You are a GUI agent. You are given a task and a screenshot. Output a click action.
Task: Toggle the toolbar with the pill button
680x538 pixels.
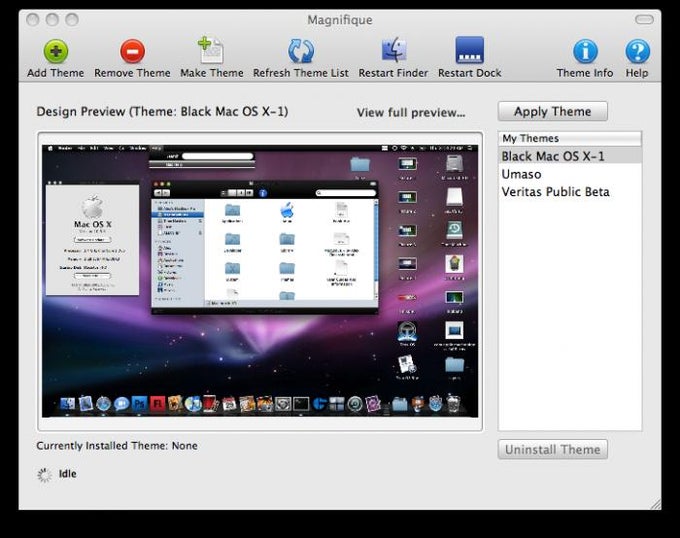pyautogui.click(x=644, y=20)
